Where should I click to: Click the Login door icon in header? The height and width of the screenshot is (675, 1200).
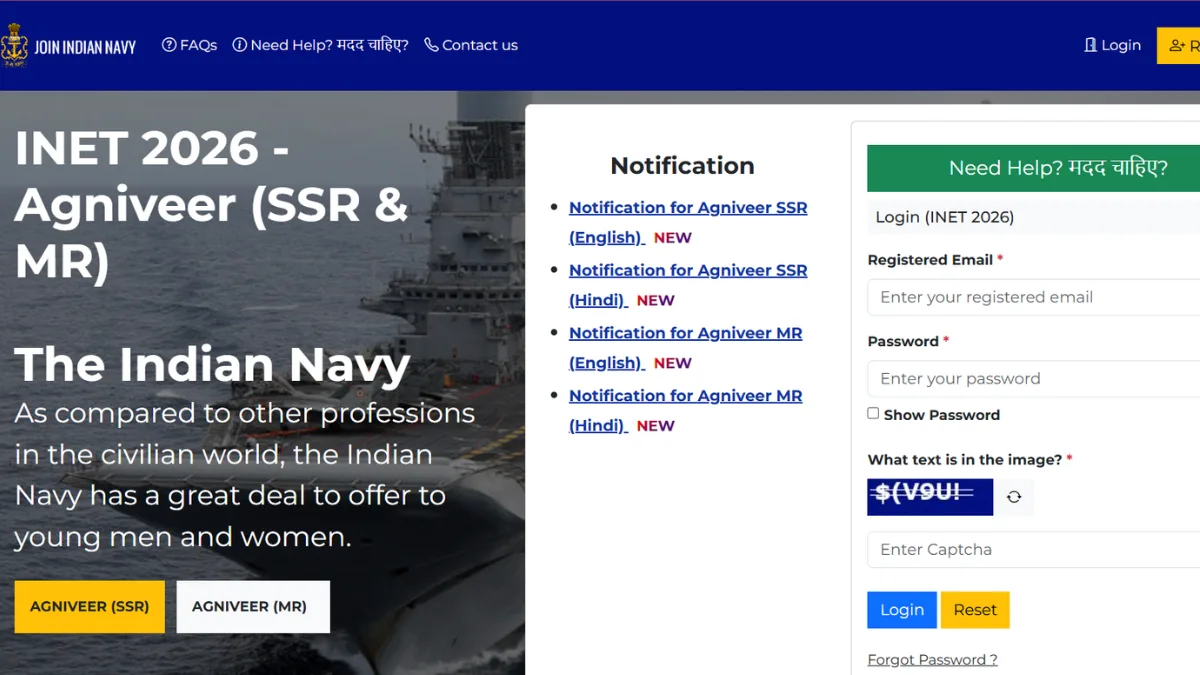point(1090,45)
